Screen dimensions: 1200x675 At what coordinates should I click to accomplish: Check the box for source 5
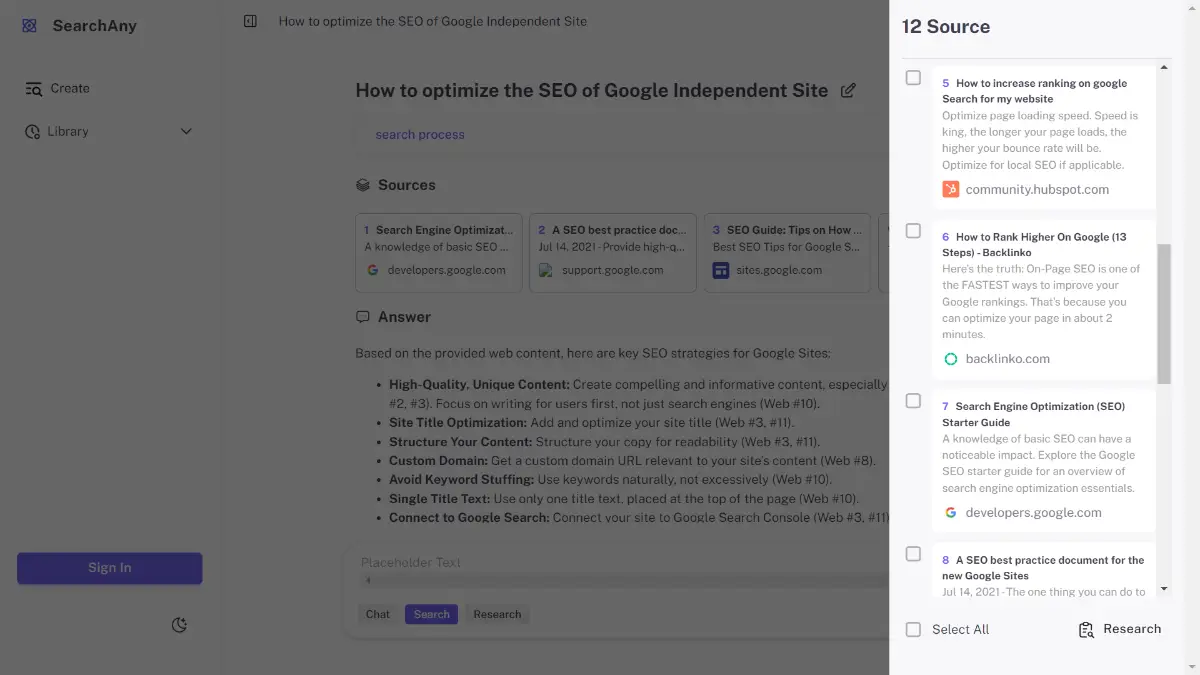(x=913, y=78)
